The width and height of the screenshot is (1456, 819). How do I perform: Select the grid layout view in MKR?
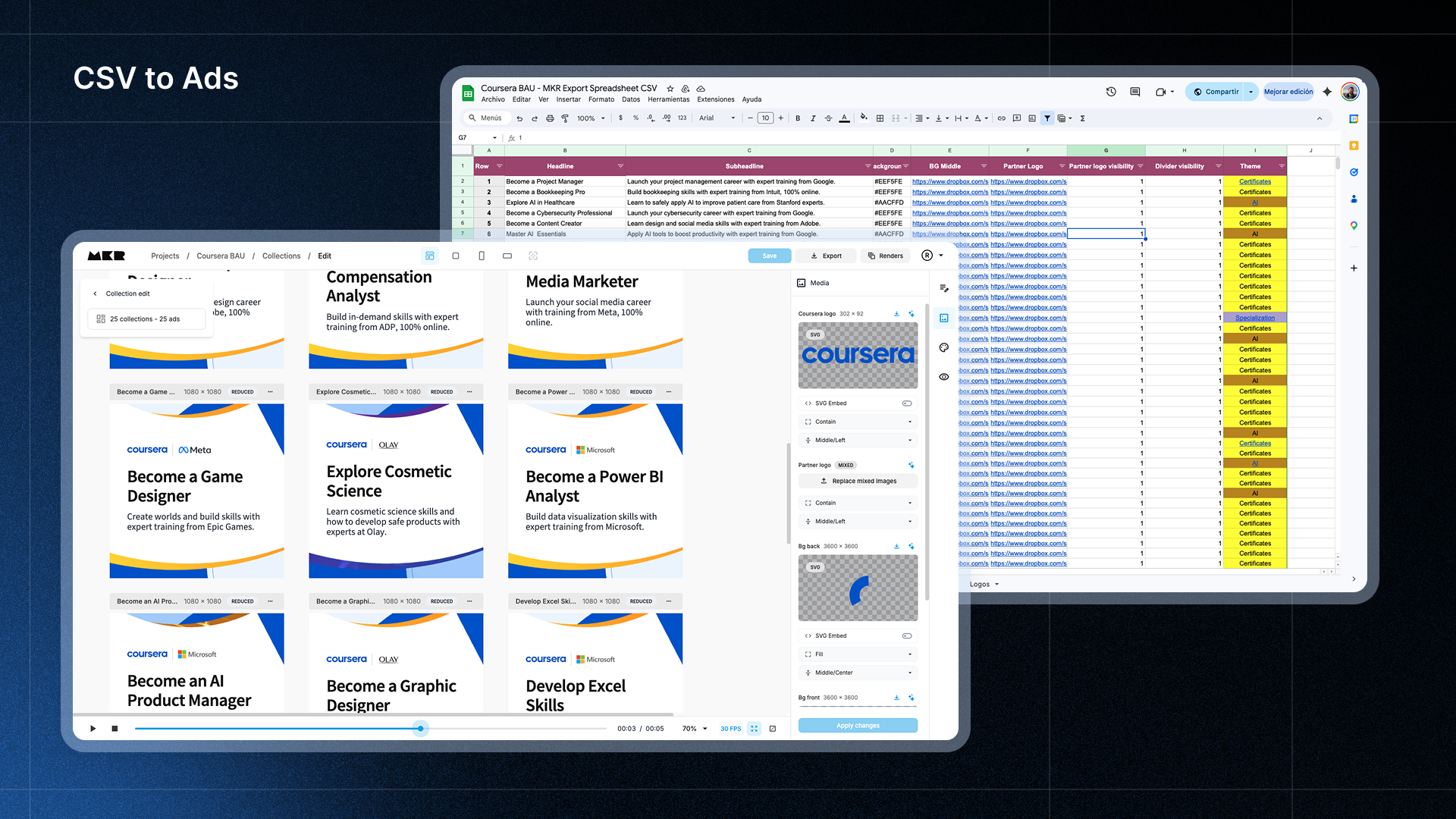(x=430, y=256)
